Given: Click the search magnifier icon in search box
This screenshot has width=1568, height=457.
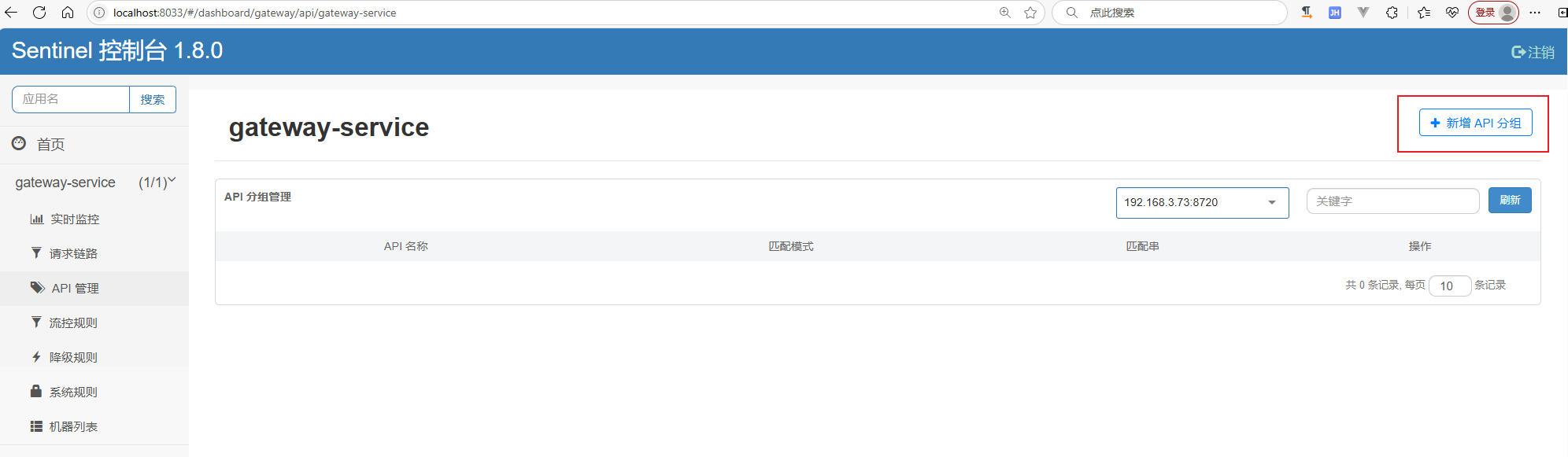Looking at the screenshot, I should pos(1072,13).
